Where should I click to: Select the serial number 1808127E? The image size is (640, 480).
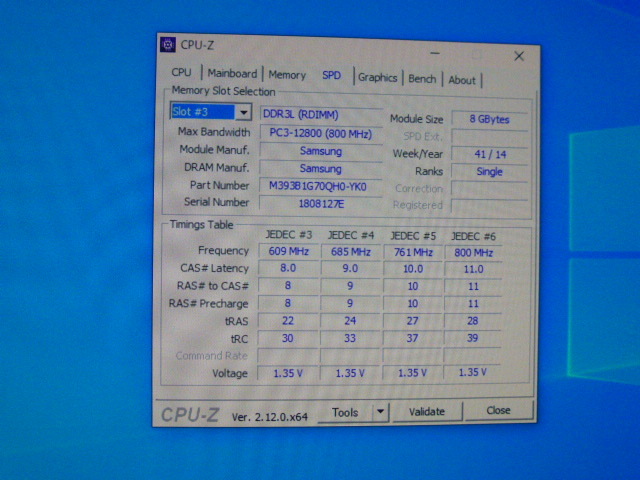click(x=321, y=203)
